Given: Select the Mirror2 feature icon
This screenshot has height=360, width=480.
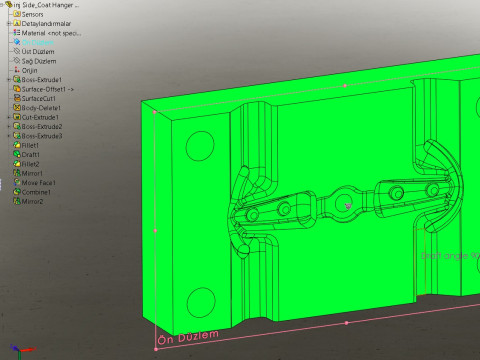Looking at the screenshot, I should 17,201.
